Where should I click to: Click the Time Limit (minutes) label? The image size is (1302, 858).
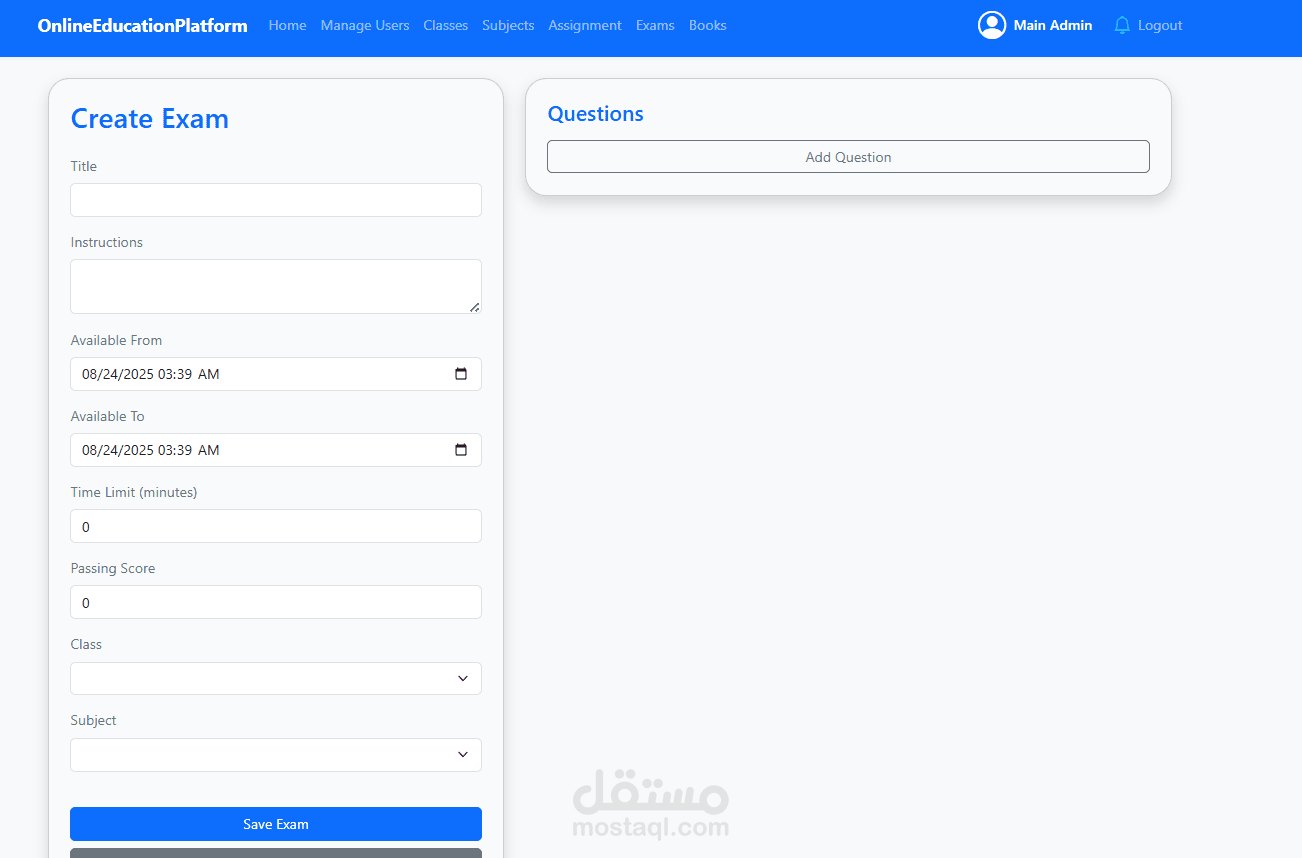point(134,492)
